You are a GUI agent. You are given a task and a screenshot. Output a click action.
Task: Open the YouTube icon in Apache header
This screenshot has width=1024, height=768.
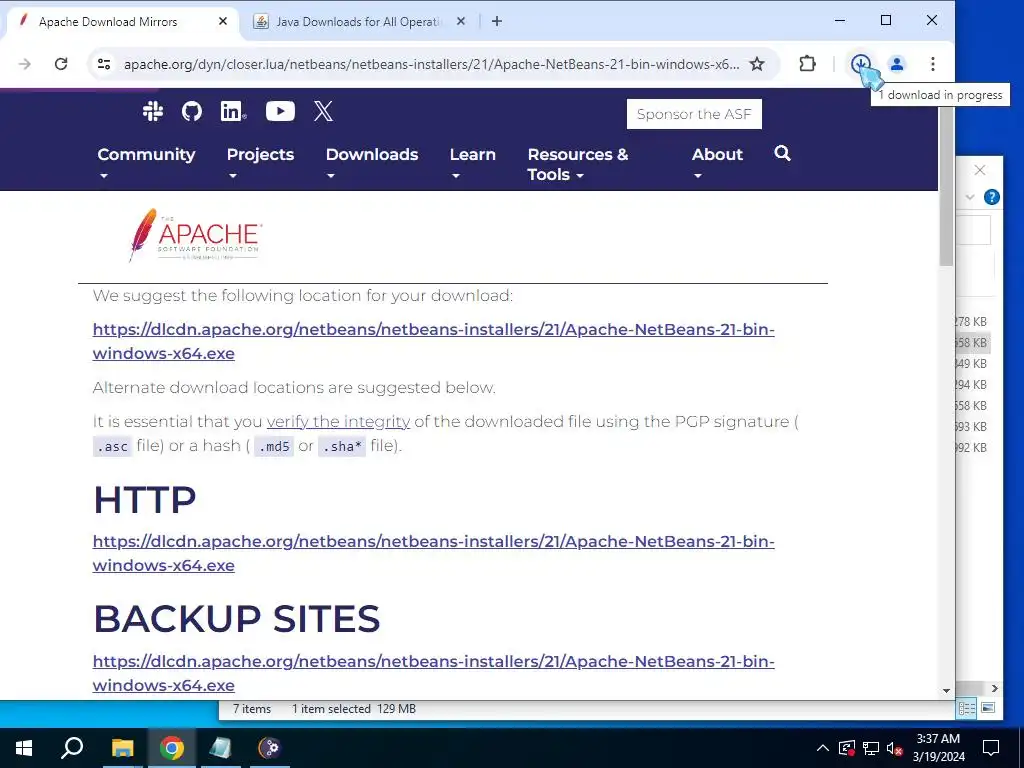(x=280, y=111)
